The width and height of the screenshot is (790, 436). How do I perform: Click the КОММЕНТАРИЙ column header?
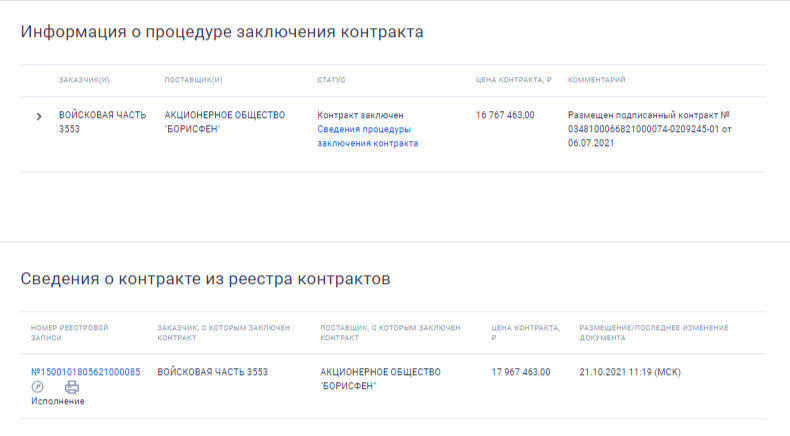click(x=596, y=80)
